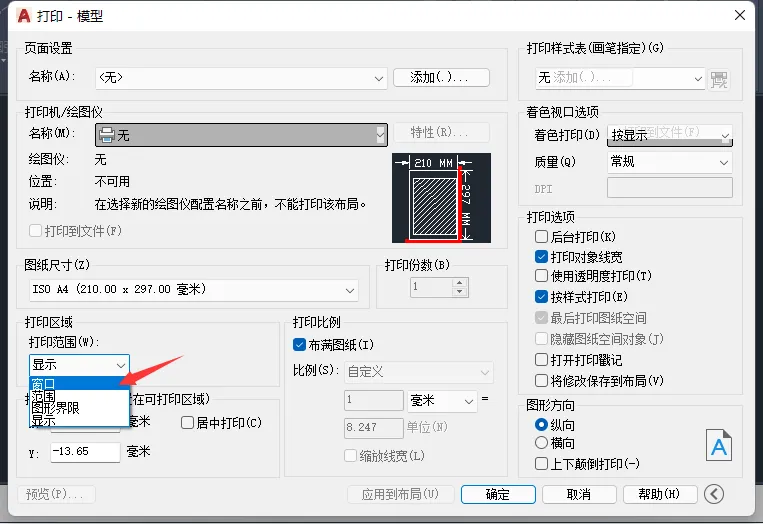Image resolution: width=763 pixels, height=524 pixels.
Task: Check 将修改保存到布局
Action: click(x=541, y=380)
